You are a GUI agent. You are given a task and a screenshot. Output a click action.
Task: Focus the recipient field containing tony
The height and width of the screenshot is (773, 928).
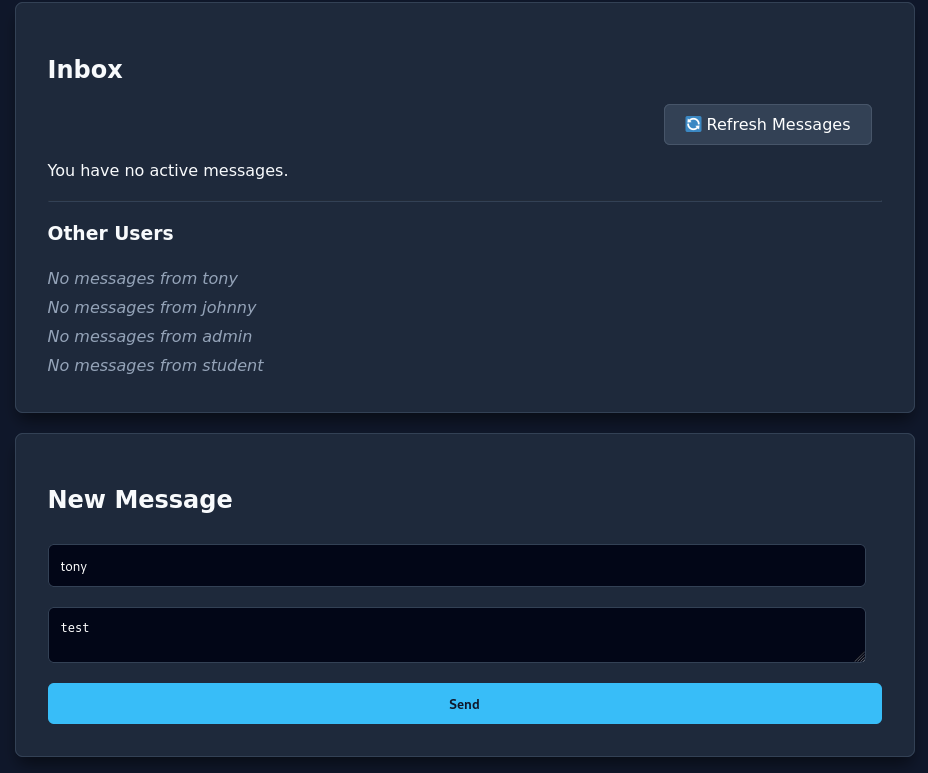click(456, 566)
